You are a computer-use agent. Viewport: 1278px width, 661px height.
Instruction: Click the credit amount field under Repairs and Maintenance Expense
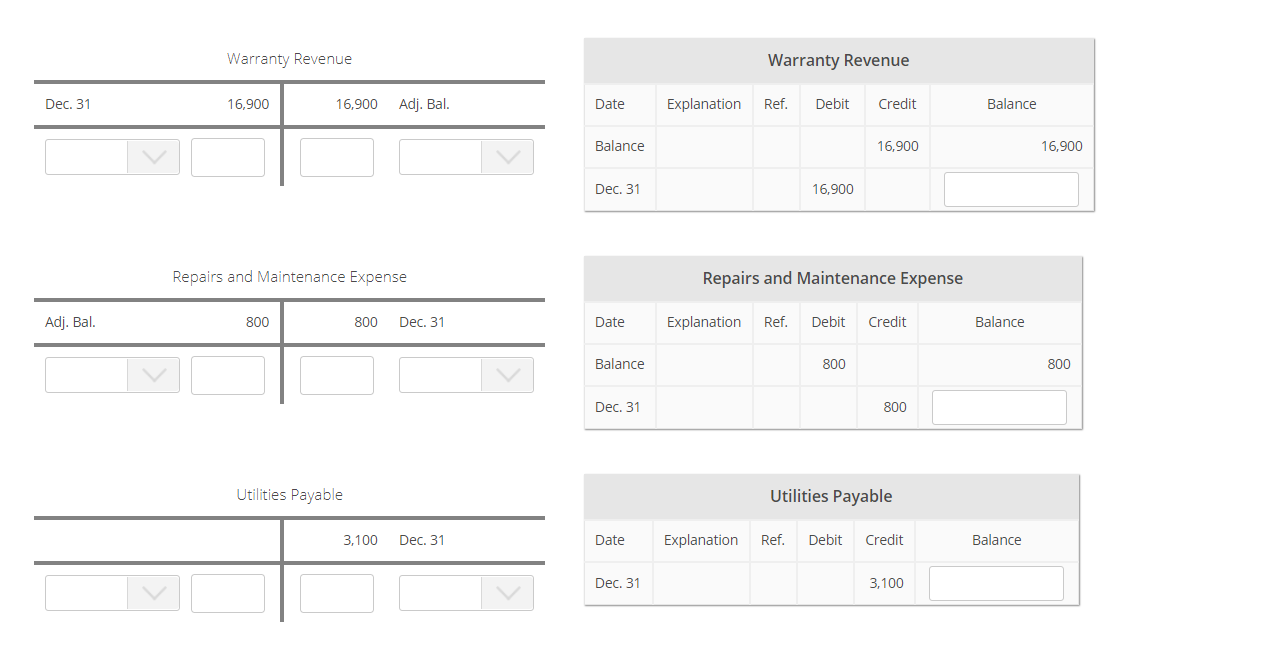tap(337, 375)
